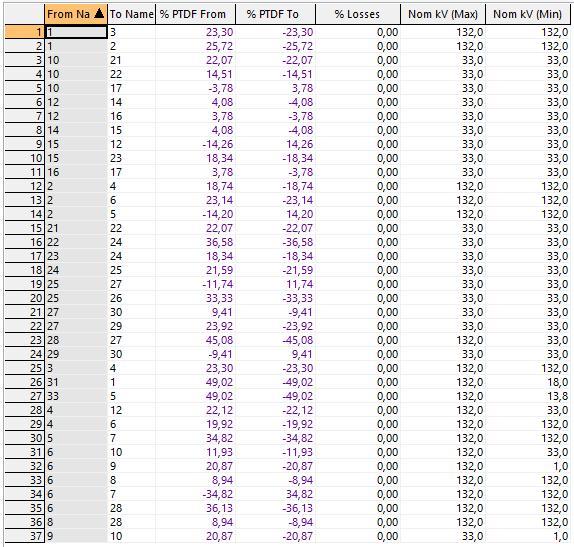Viewport: 574px width, 547px height.
Task: Click From Name cell 33 in row 27
Action: pyautogui.click(x=76, y=396)
